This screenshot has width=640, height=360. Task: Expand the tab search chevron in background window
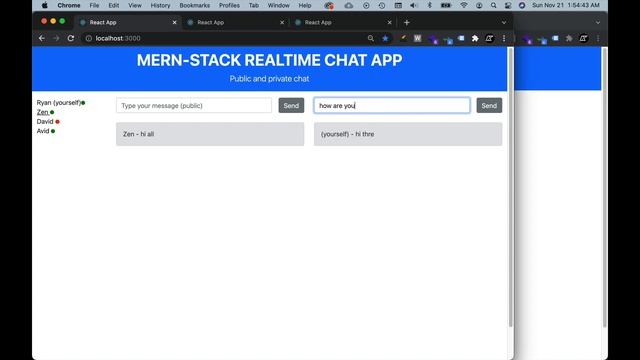coord(598,22)
